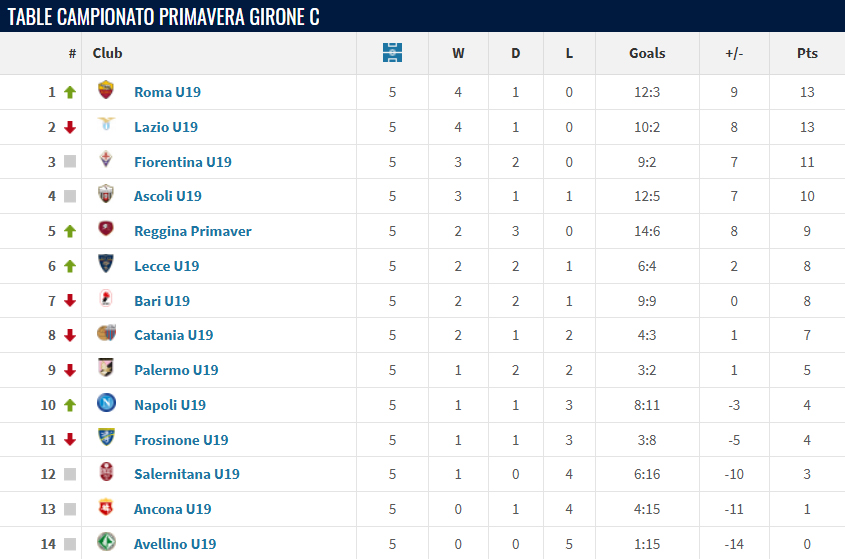Click the Ancona U19 red crest
The height and width of the screenshot is (559, 845).
point(106,508)
